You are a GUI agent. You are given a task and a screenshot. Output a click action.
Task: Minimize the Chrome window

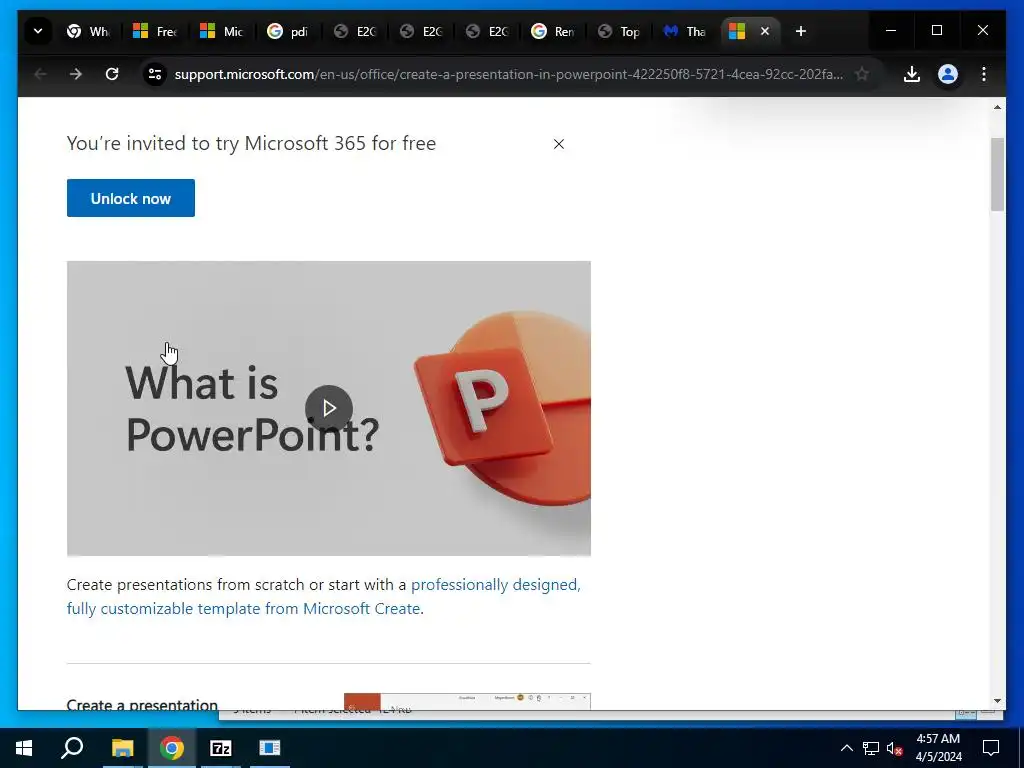[x=891, y=30]
